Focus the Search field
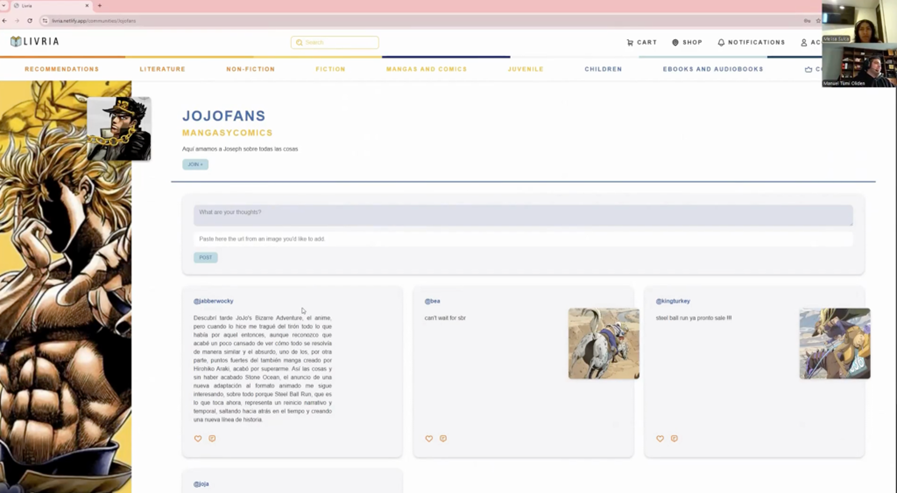Viewport: 897px width, 493px height. [x=335, y=42]
